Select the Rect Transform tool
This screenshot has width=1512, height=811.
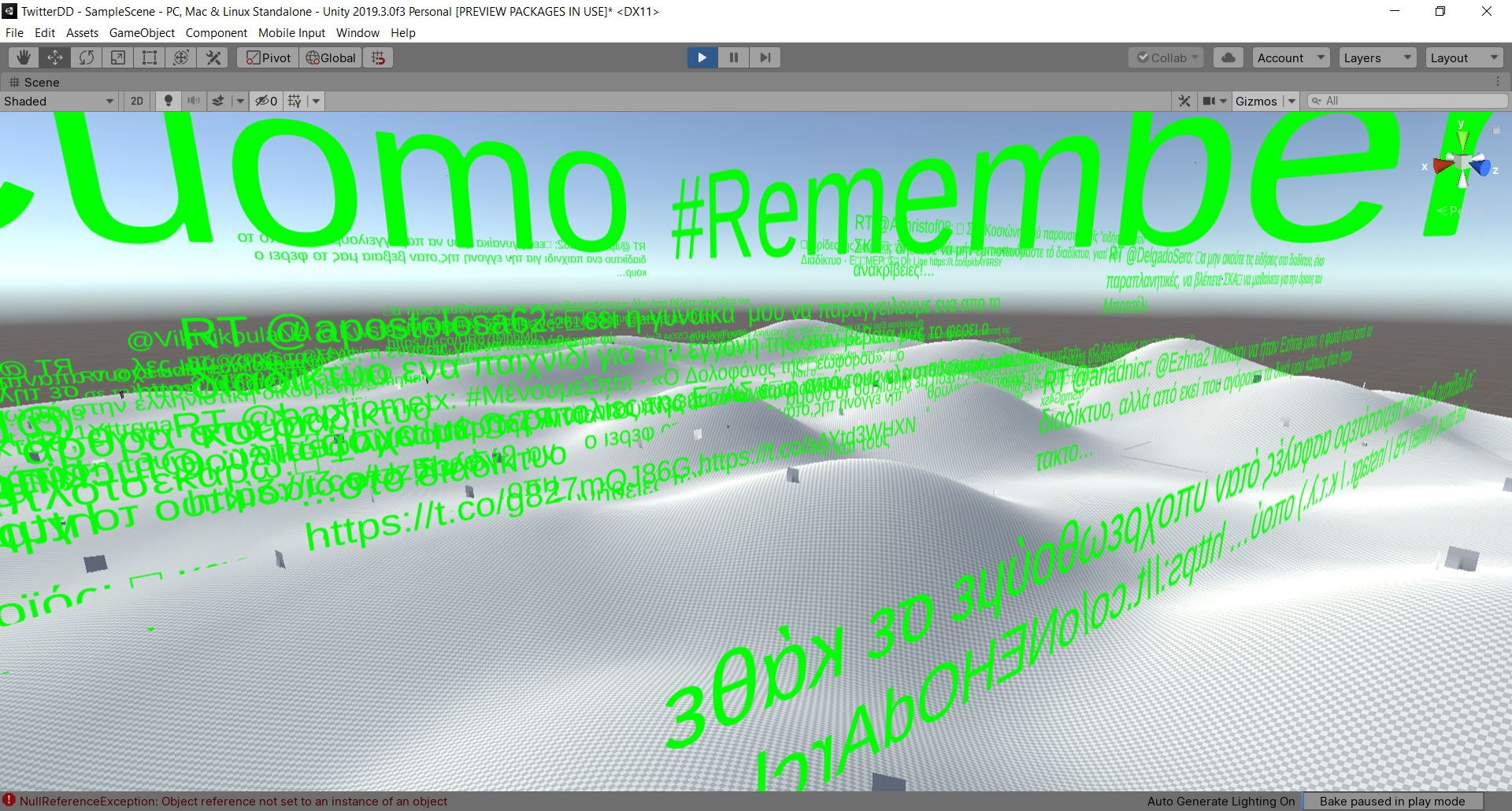coord(150,57)
